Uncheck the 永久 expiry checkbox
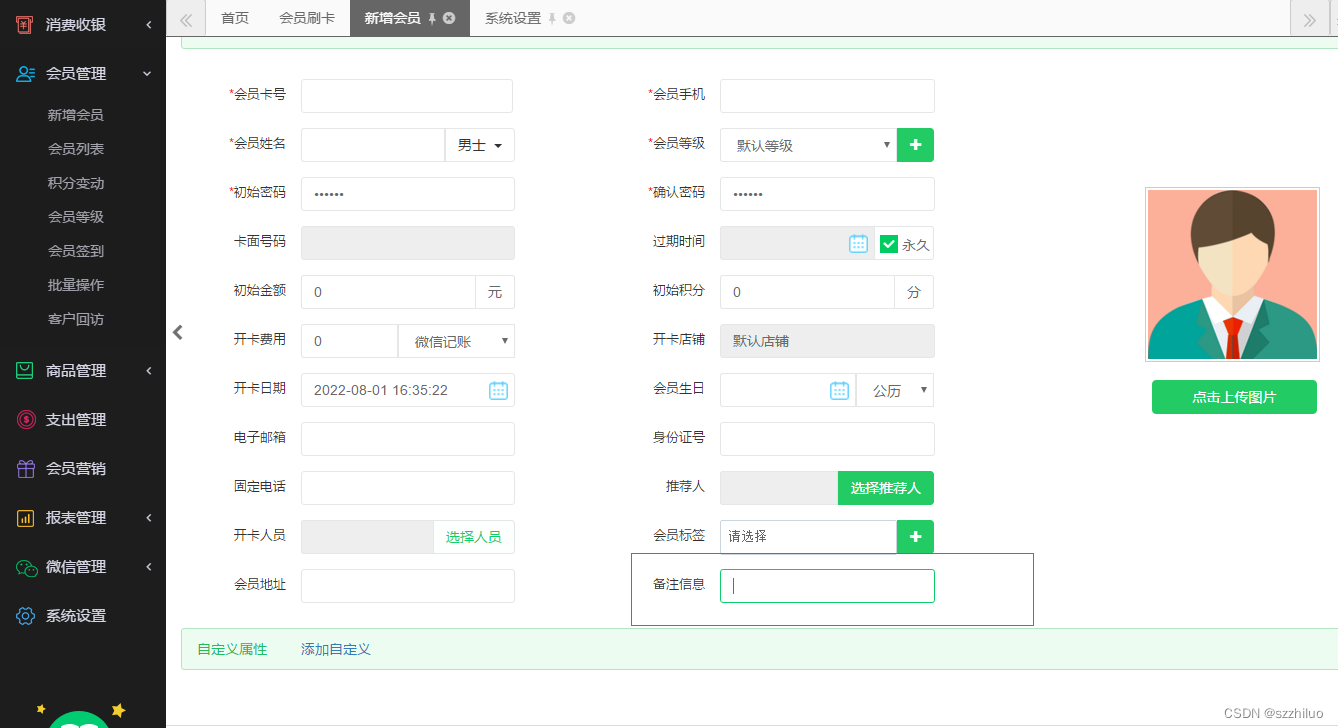The image size is (1338, 728). (x=888, y=244)
